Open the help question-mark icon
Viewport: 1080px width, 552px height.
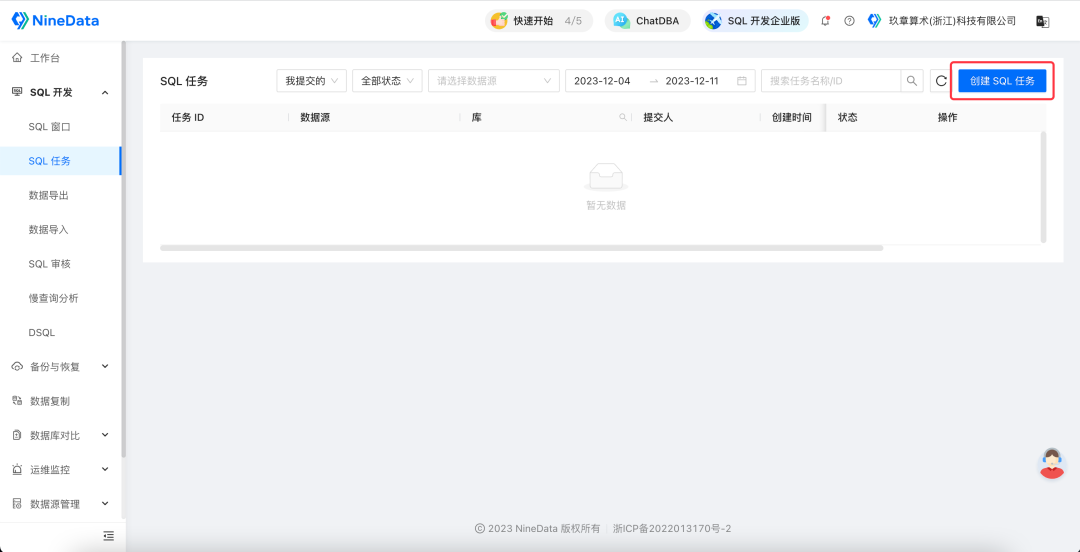tap(849, 21)
